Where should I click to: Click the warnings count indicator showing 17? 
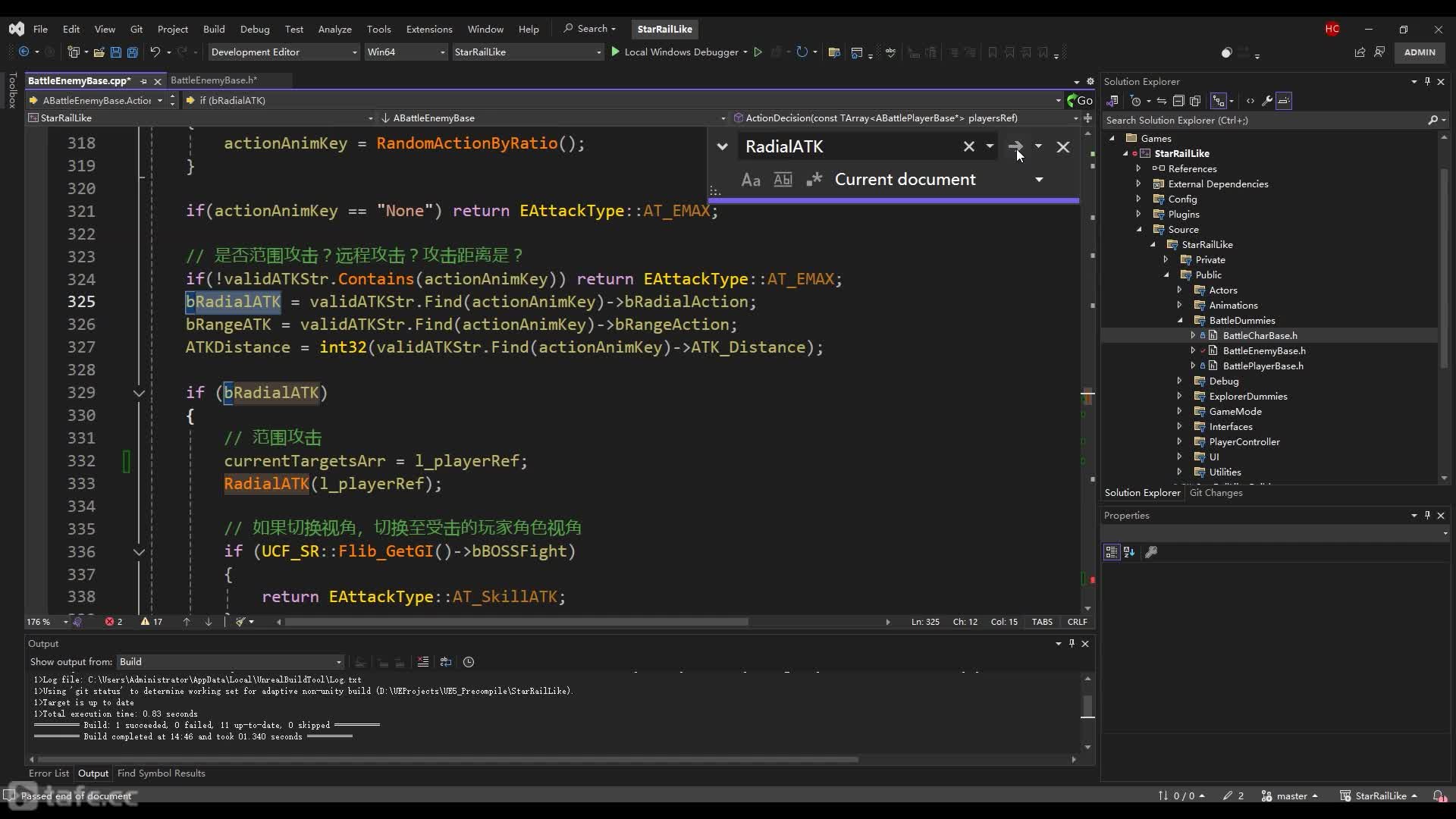[x=152, y=622]
